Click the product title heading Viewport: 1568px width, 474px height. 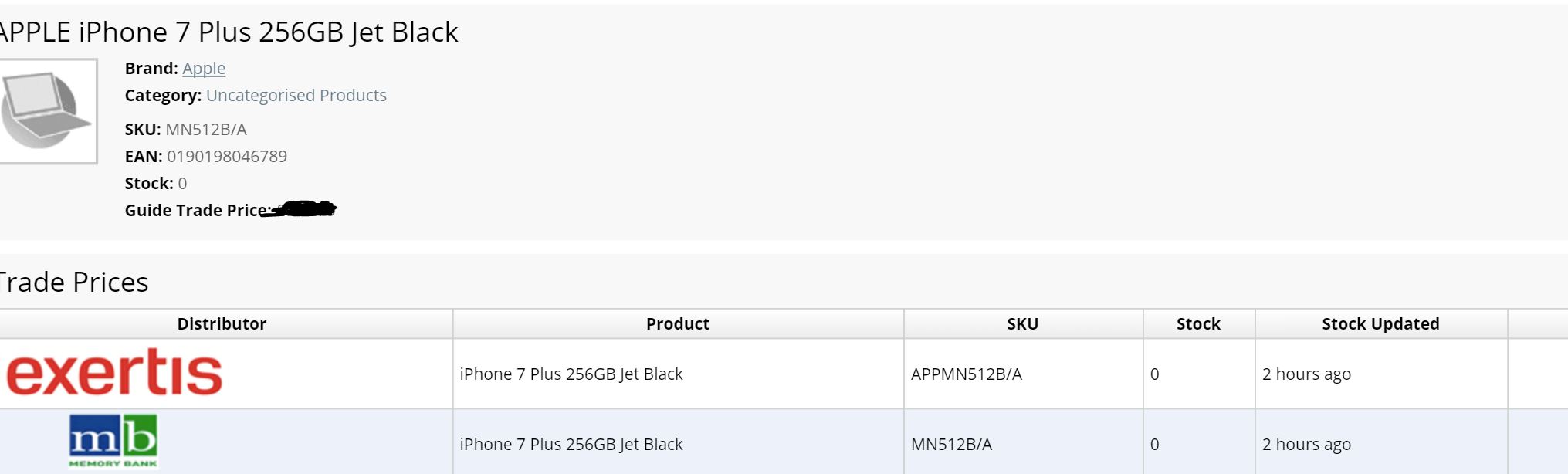[x=229, y=32]
